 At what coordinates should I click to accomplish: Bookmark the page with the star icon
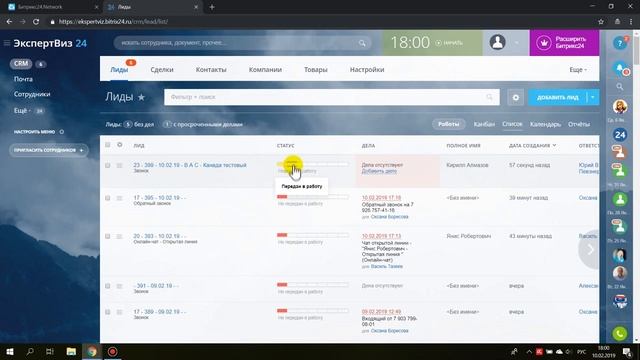(601, 22)
